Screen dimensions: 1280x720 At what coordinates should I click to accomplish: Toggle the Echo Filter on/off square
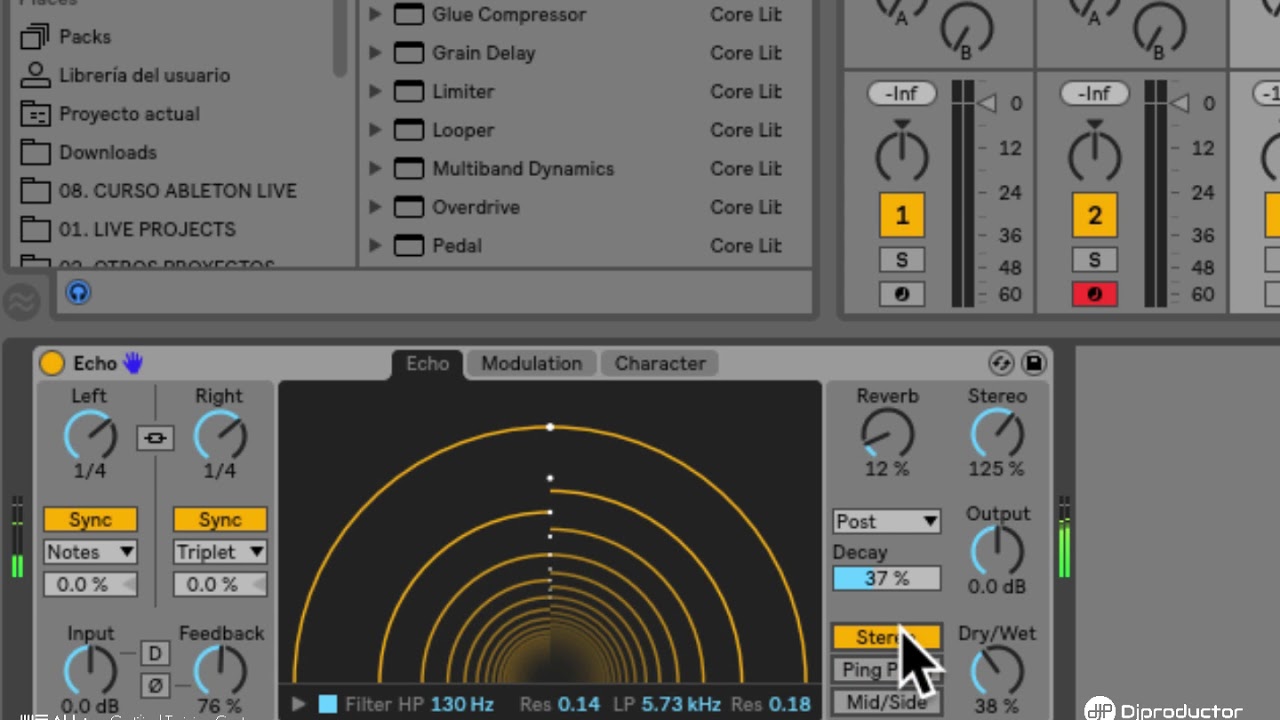(x=327, y=705)
